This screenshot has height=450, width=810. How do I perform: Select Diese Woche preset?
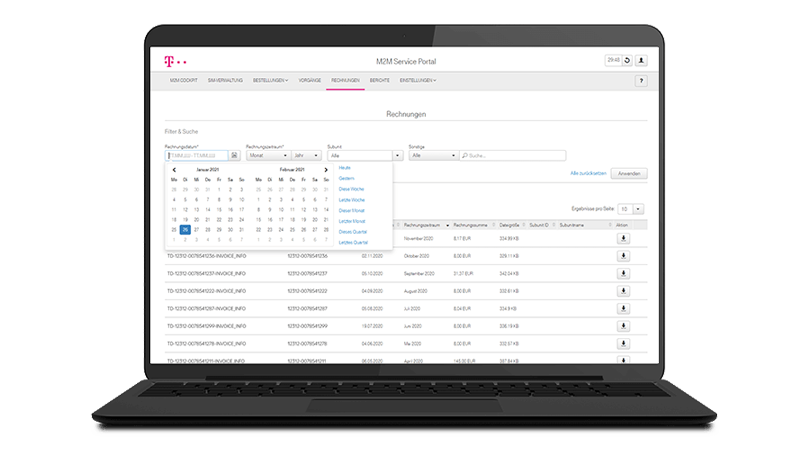[351, 189]
